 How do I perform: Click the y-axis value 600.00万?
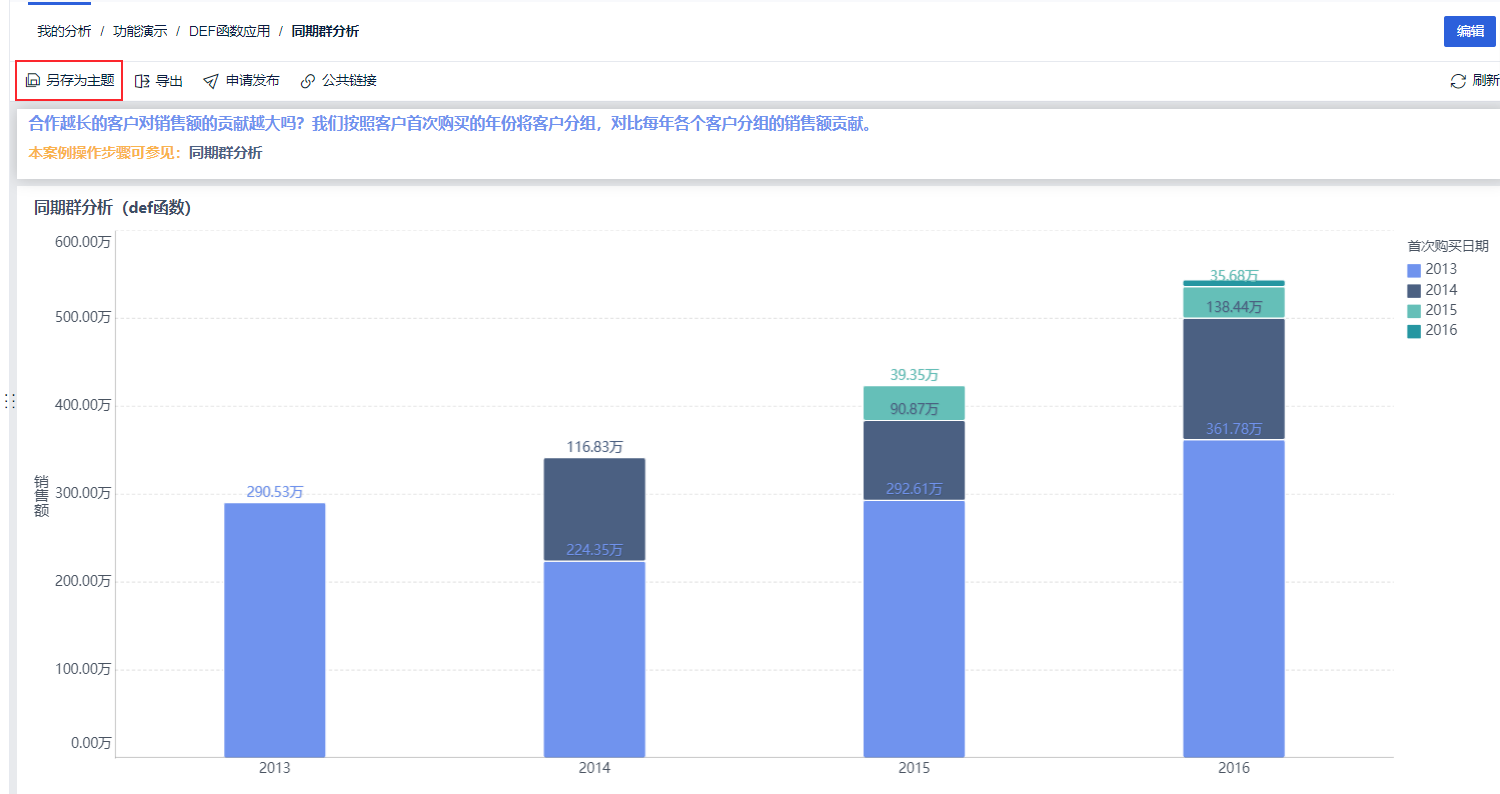click(81, 241)
